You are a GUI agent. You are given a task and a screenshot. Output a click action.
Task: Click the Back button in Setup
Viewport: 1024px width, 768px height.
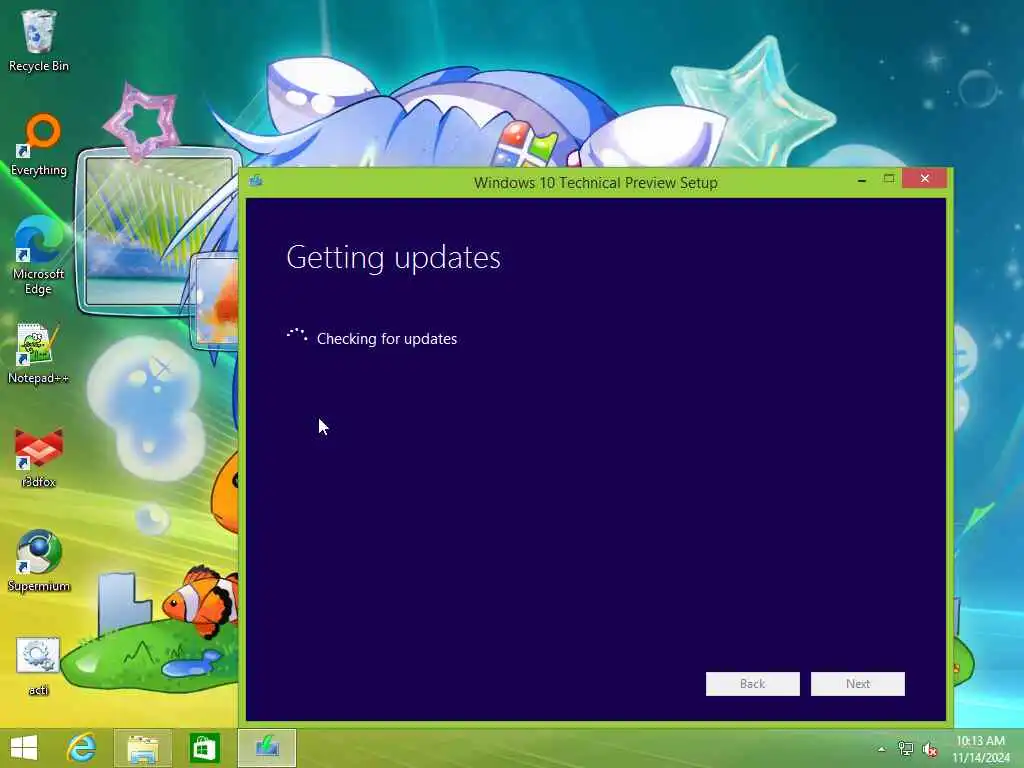pos(752,684)
